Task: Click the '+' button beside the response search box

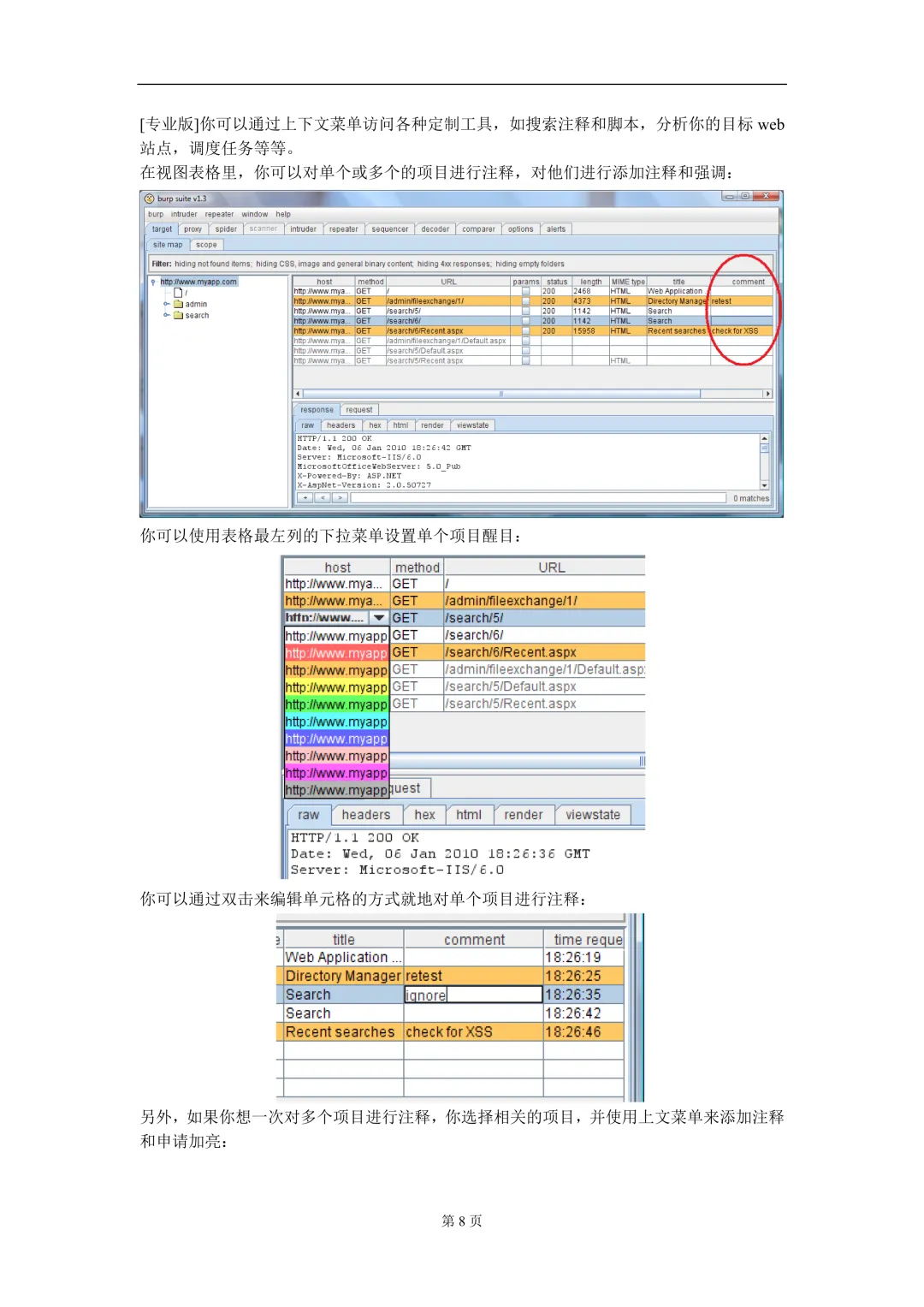Action: pyautogui.click(x=305, y=497)
